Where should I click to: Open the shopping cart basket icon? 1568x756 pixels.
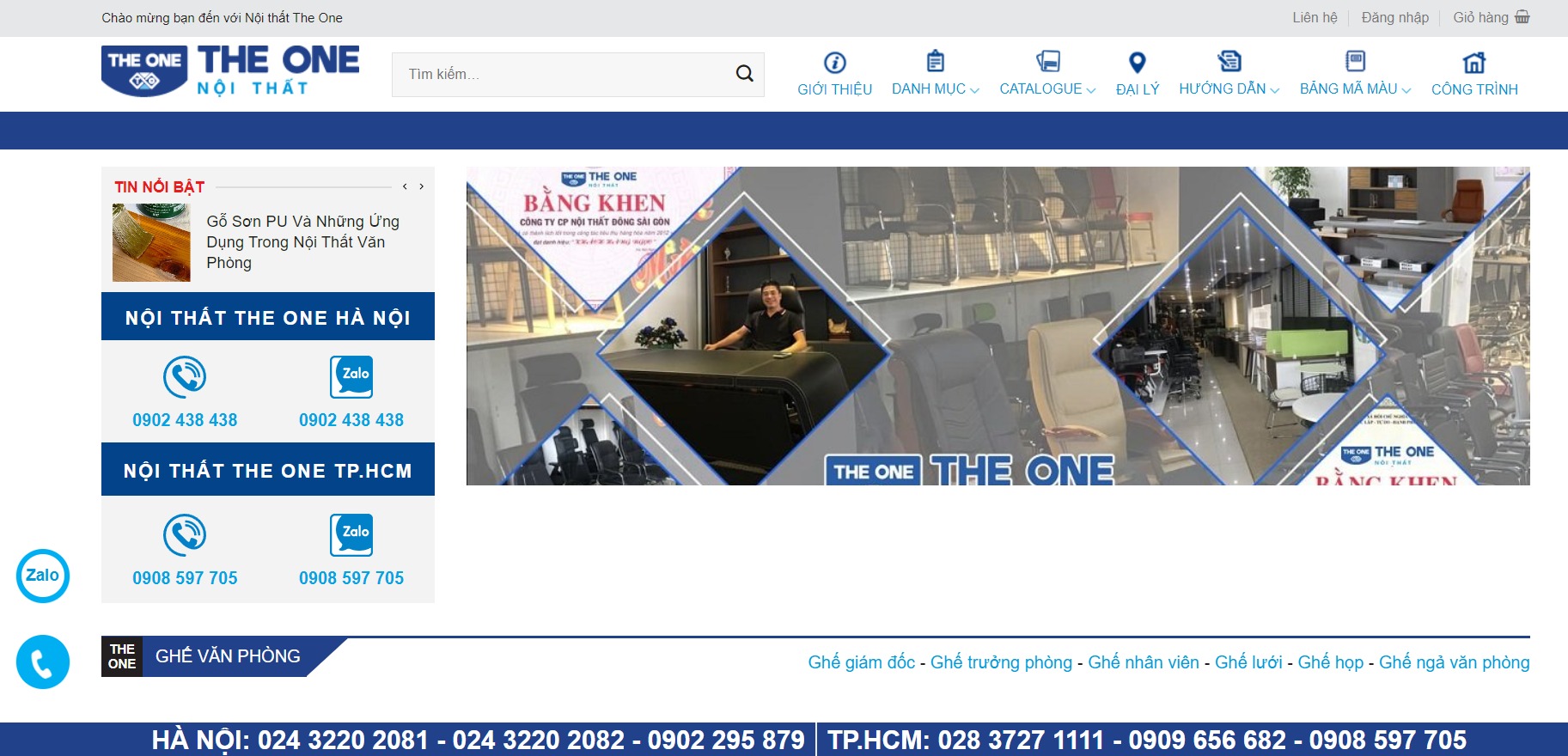[x=1522, y=17]
